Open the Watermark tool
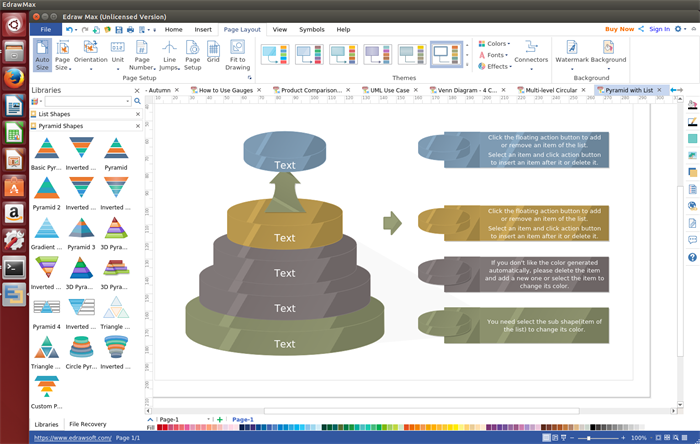Screen dimensions: 700x444 [573, 53]
